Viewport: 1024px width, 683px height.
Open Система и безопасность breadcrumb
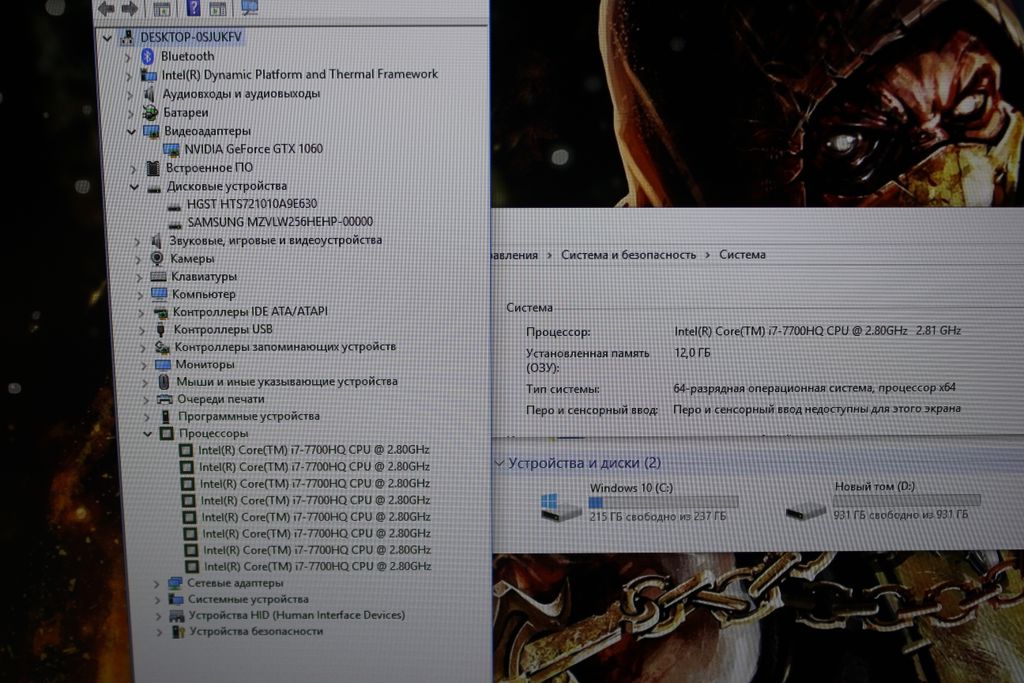(x=628, y=255)
